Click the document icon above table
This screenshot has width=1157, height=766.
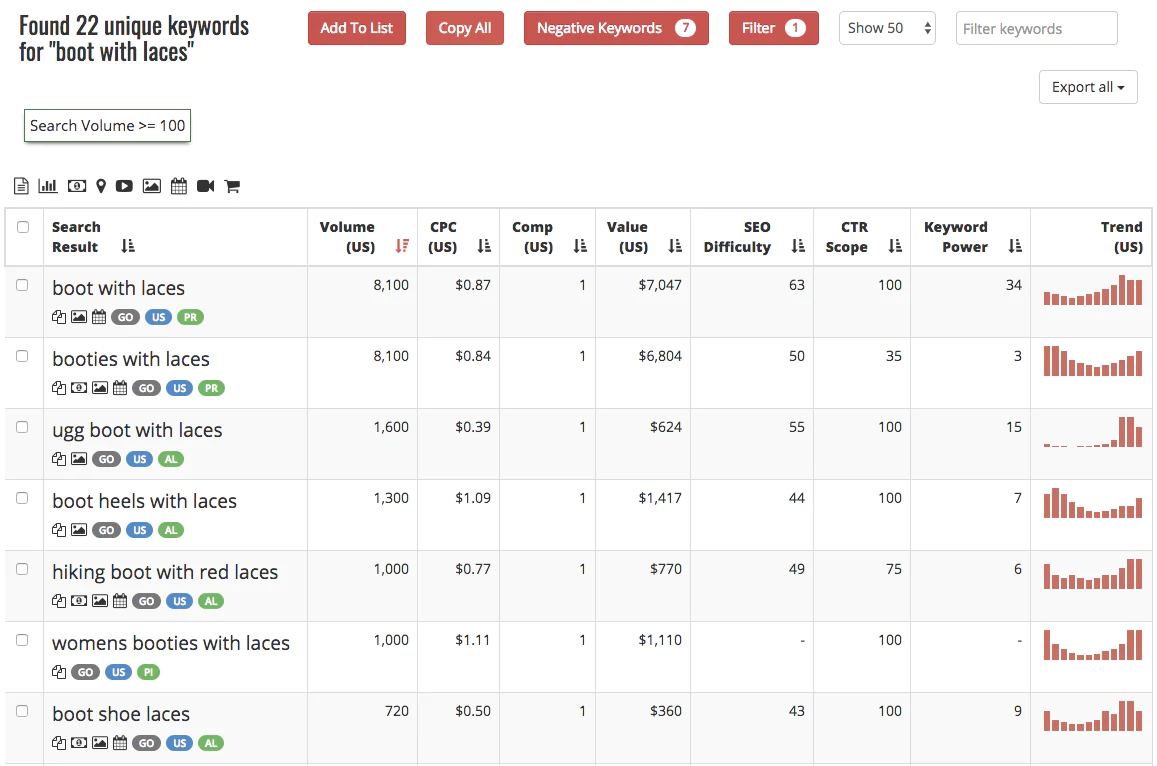click(22, 186)
